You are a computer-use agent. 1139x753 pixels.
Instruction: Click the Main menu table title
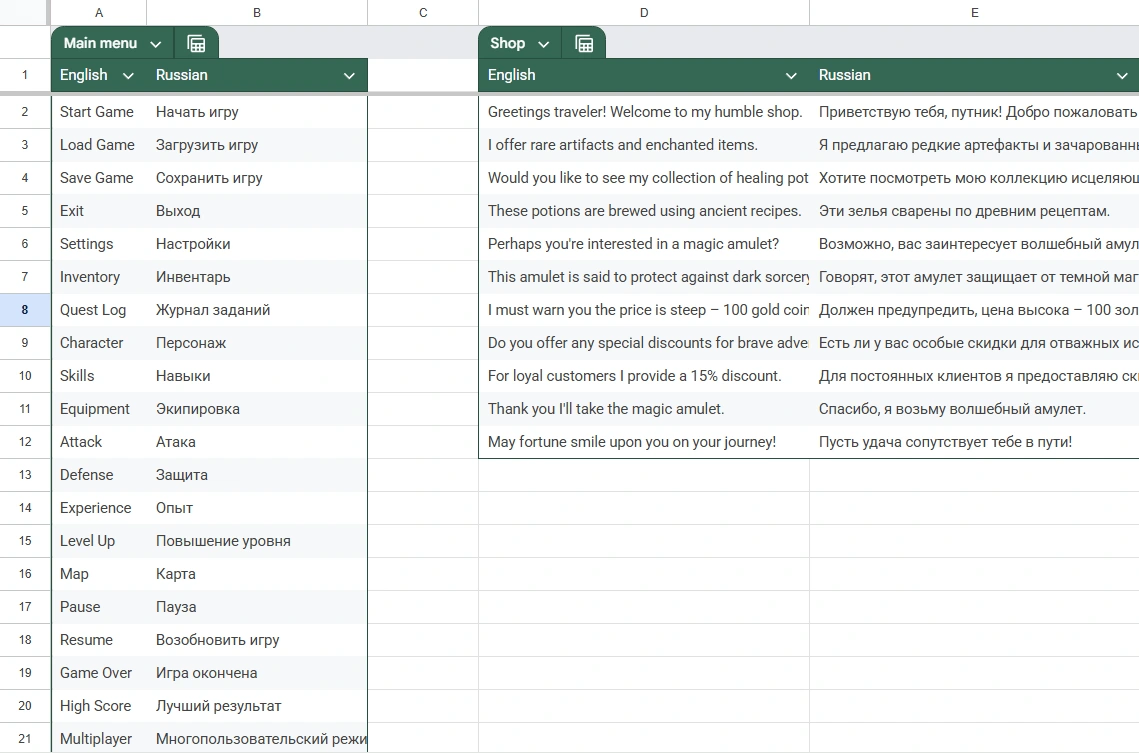click(100, 44)
